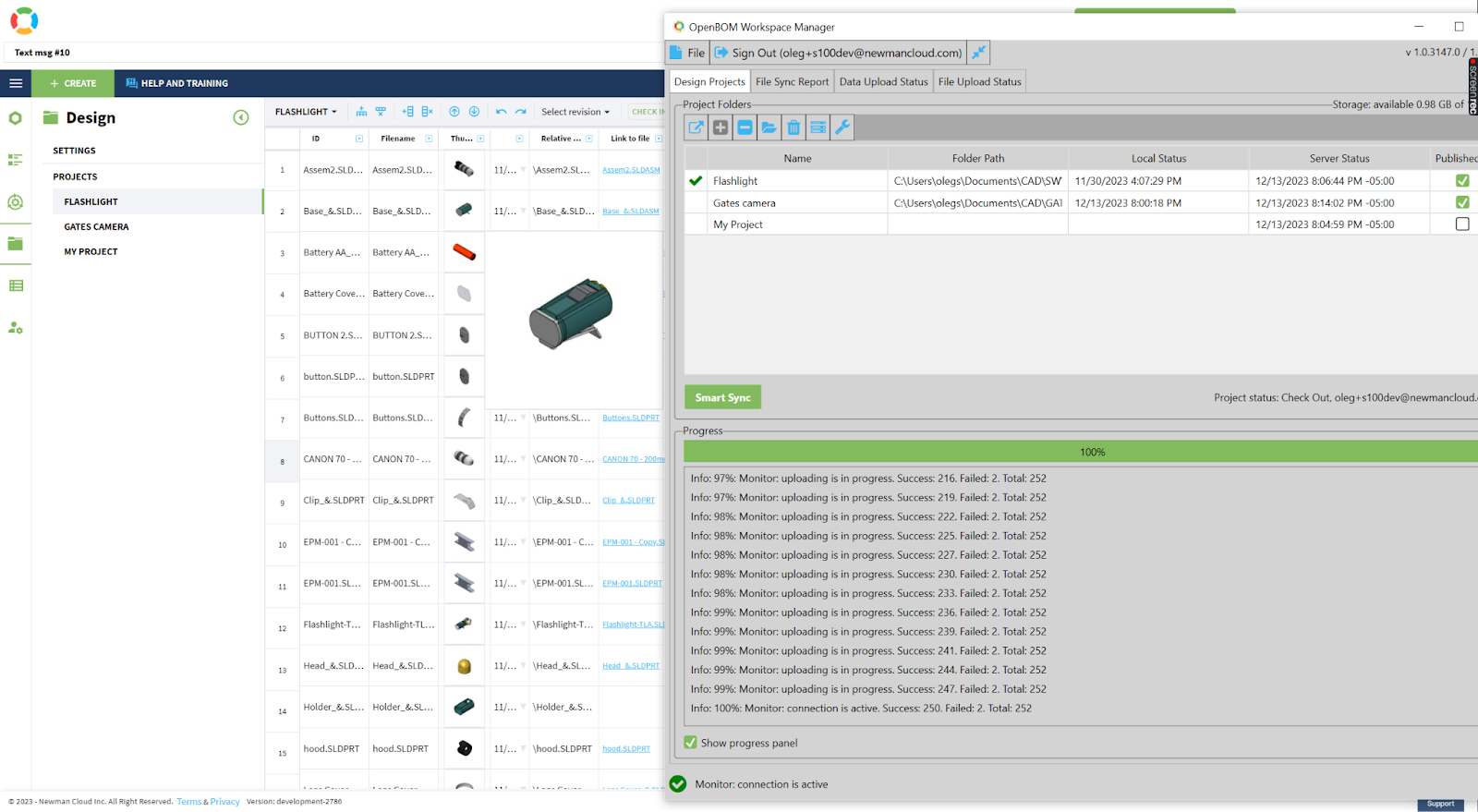Click the green 100% progress bar
The image size is (1478, 812).
(x=1081, y=452)
